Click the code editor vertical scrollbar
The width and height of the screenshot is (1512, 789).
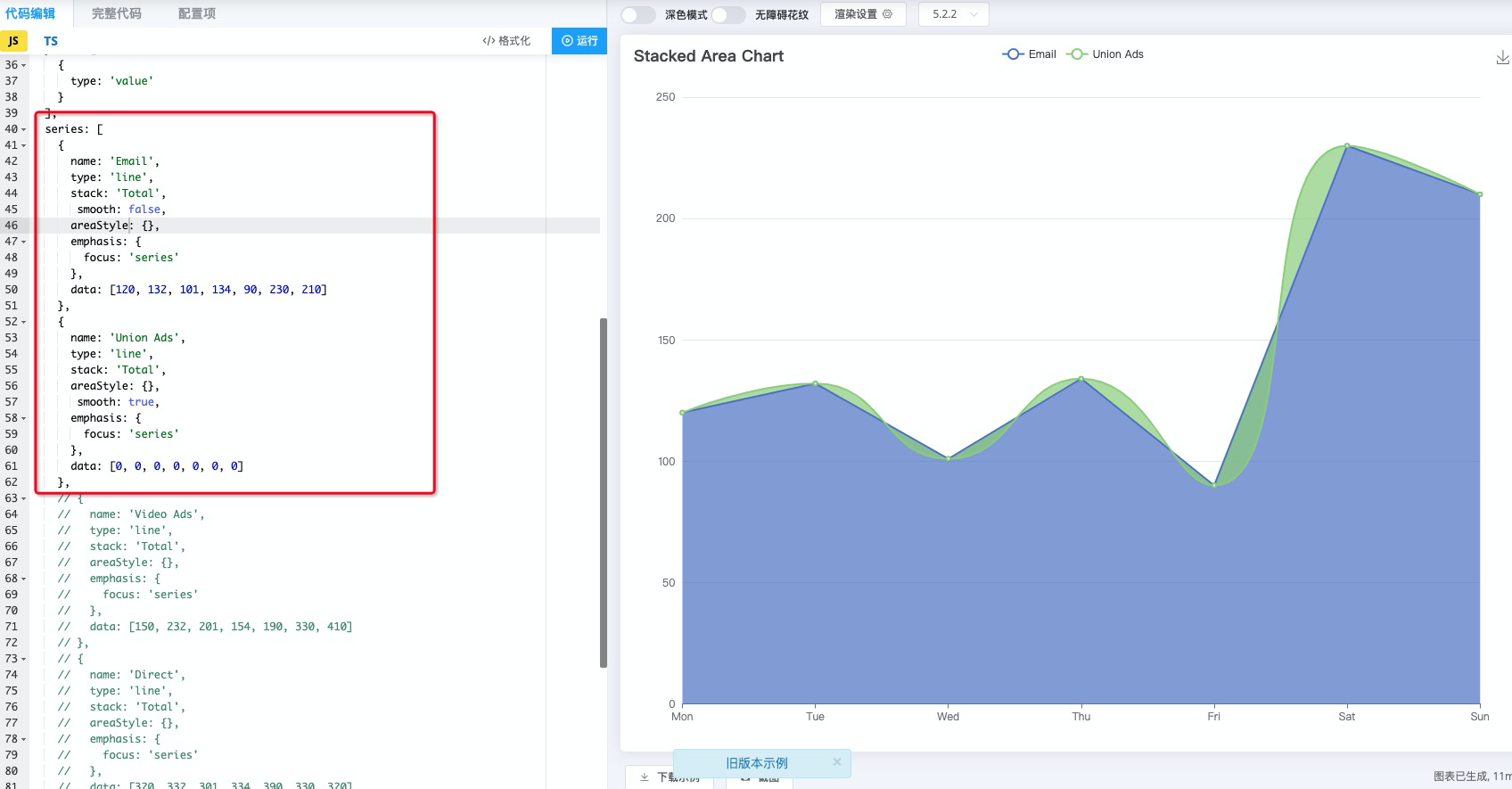[x=604, y=492]
